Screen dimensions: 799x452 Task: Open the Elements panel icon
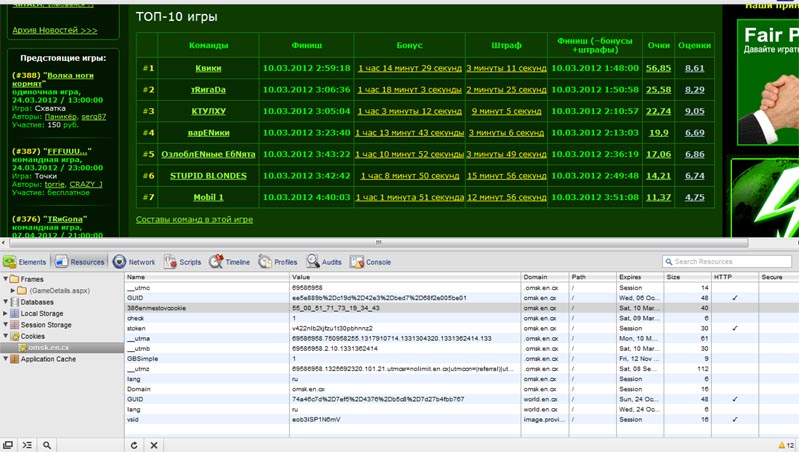(x=10, y=262)
